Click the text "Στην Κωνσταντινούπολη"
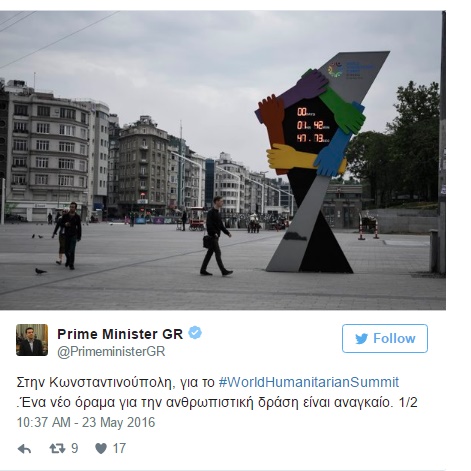Screen dimensions: 471x471 pos(95,382)
